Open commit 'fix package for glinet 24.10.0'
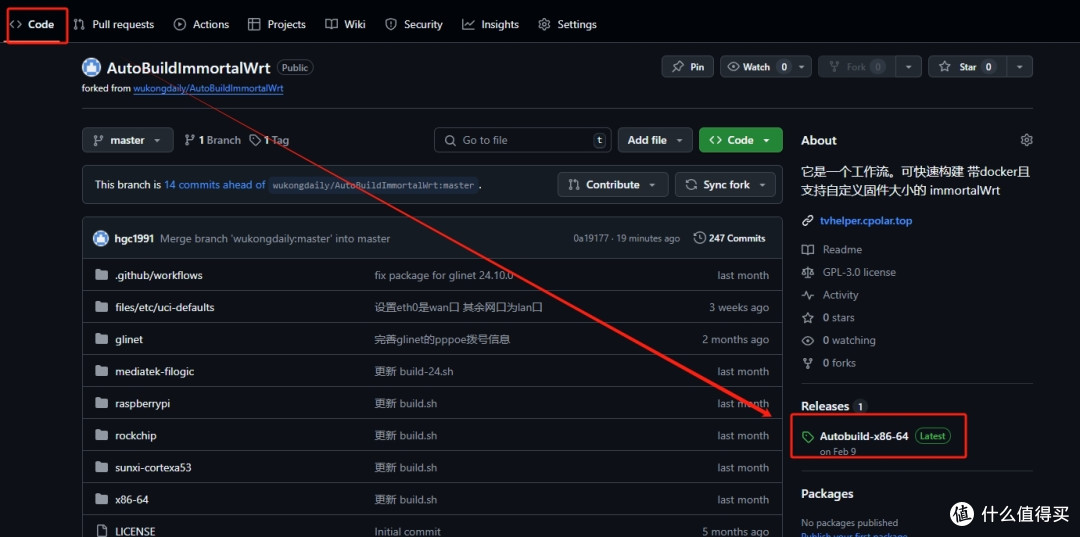1080x537 pixels. (x=444, y=275)
